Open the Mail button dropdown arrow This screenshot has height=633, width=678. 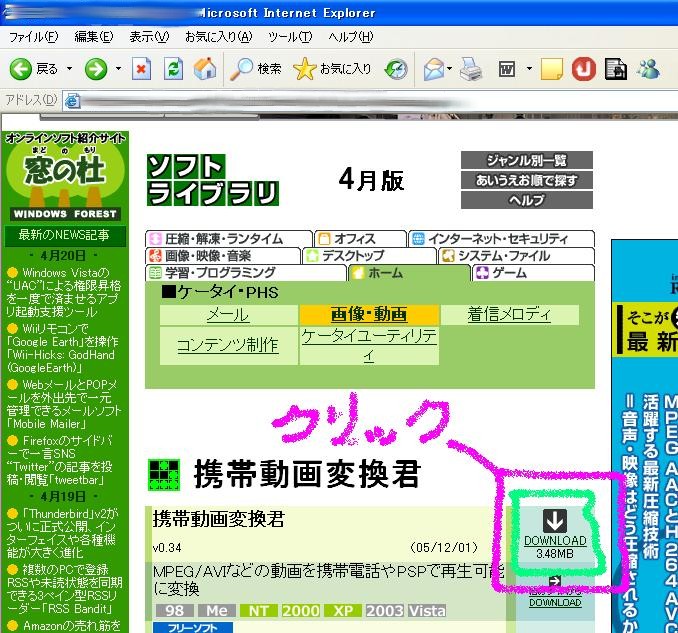pyautogui.click(x=449, y=69)
